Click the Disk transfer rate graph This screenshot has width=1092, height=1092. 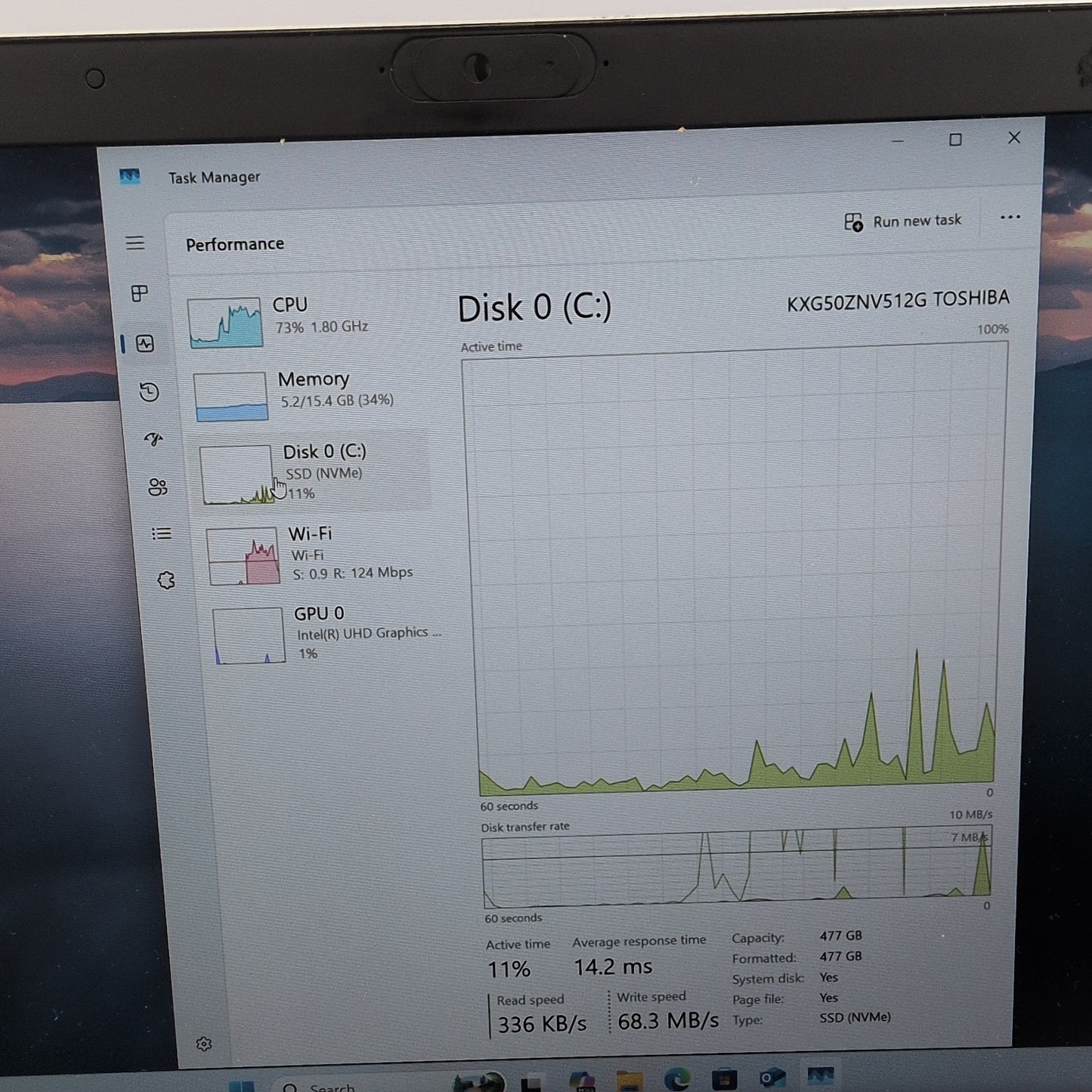click(737, 867)
